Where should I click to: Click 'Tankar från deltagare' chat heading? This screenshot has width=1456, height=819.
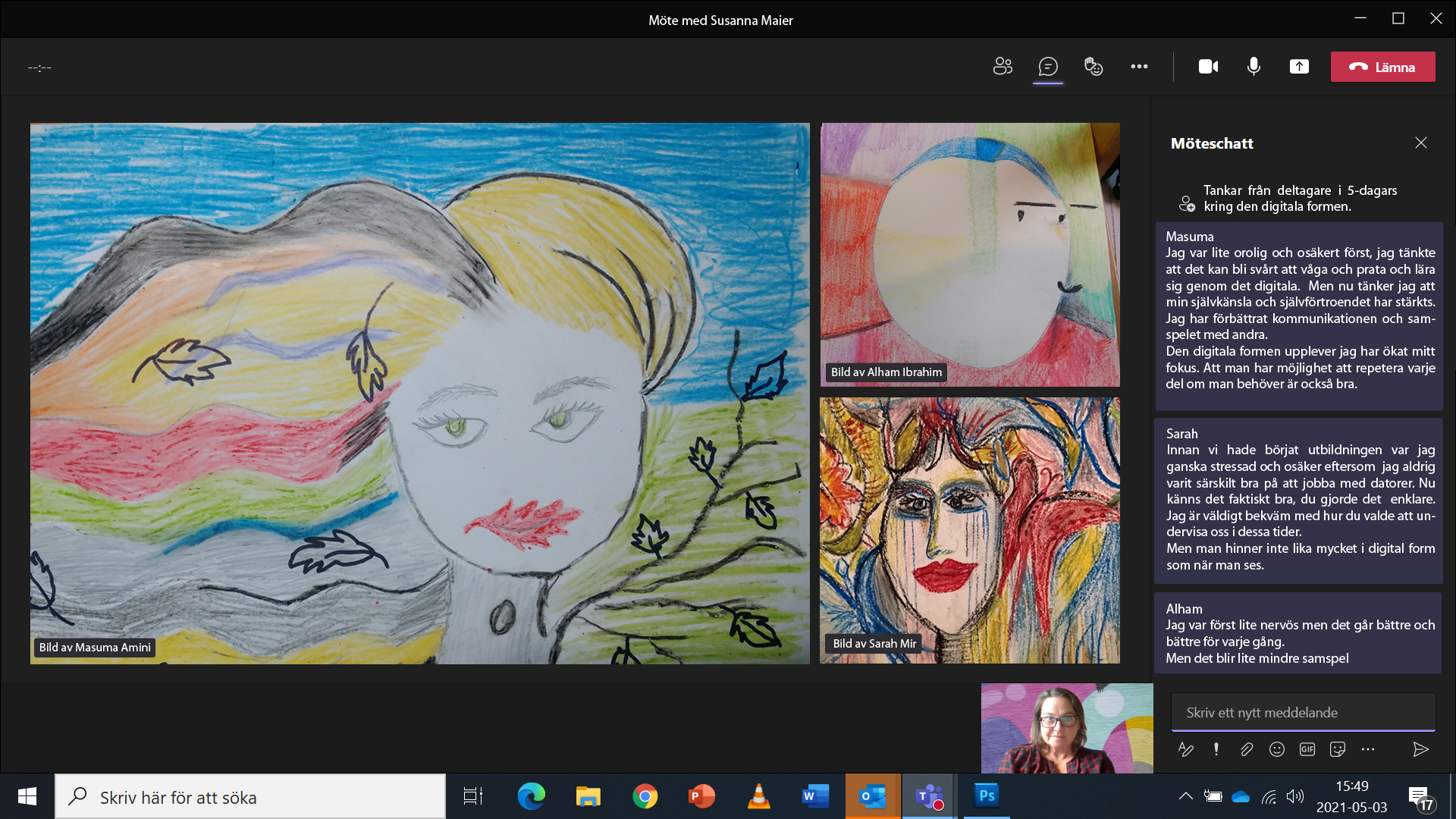(1300, 198)
